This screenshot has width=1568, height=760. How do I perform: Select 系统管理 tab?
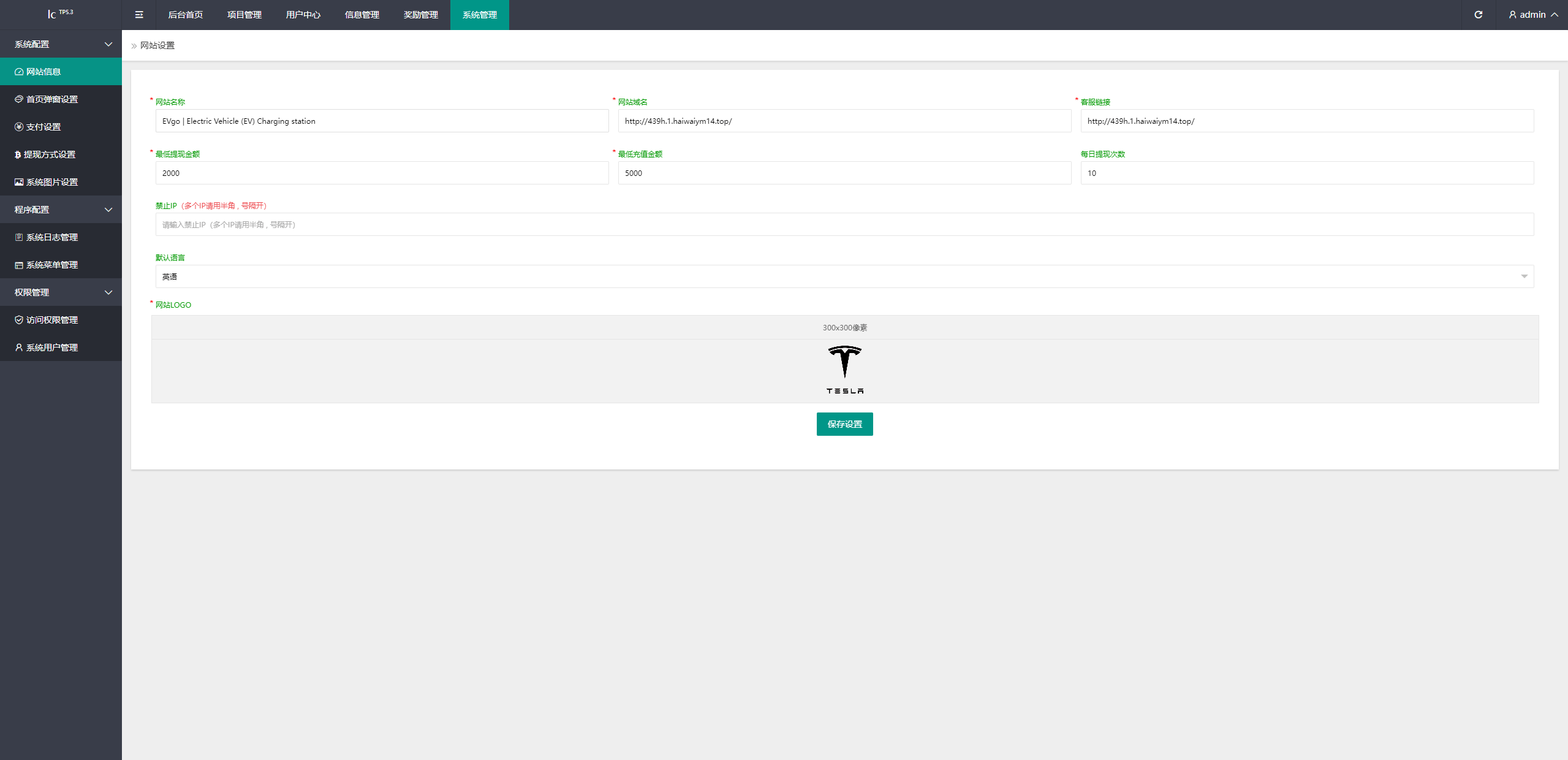[480, 15]
